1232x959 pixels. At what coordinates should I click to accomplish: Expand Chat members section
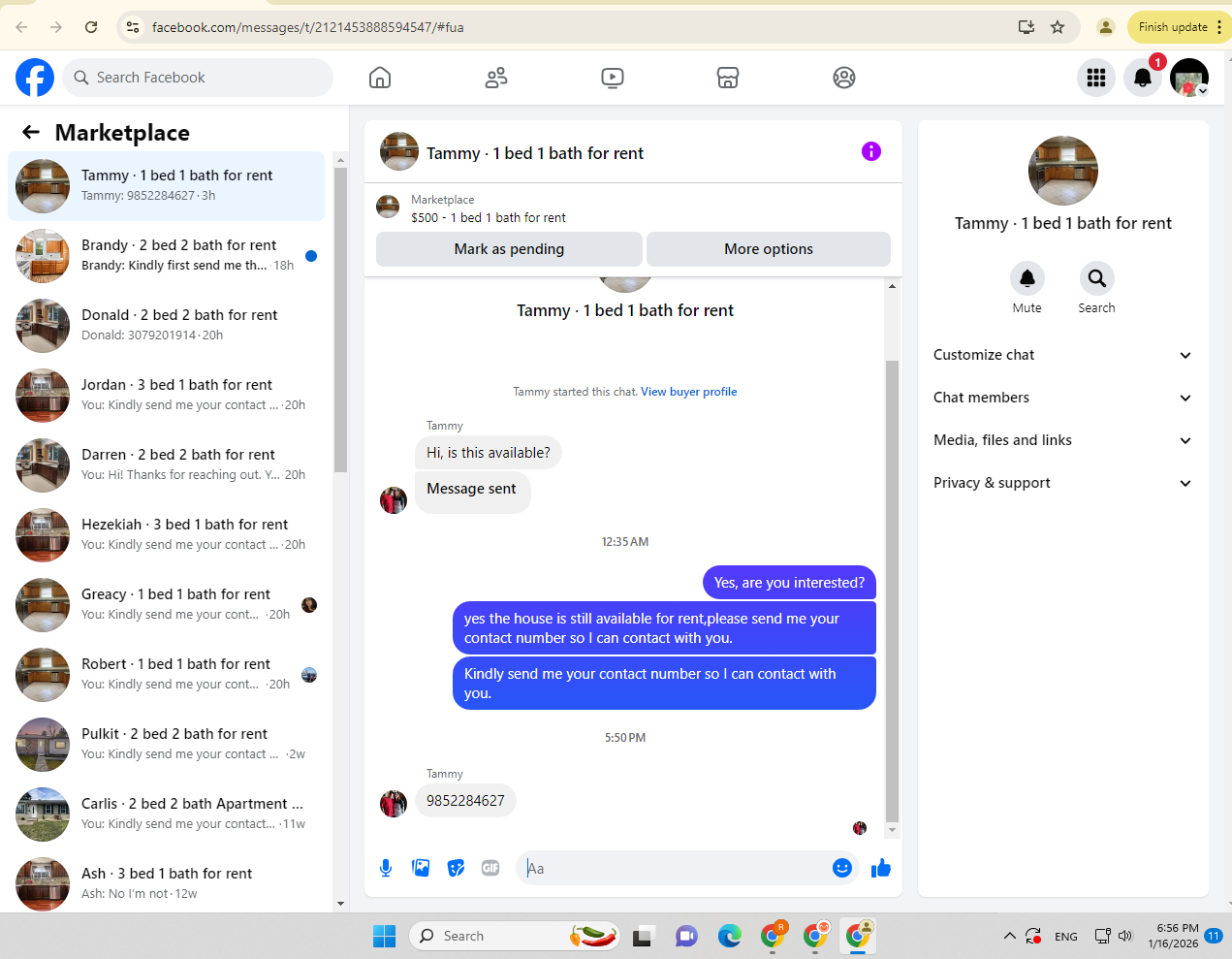tap(1062, 398)
